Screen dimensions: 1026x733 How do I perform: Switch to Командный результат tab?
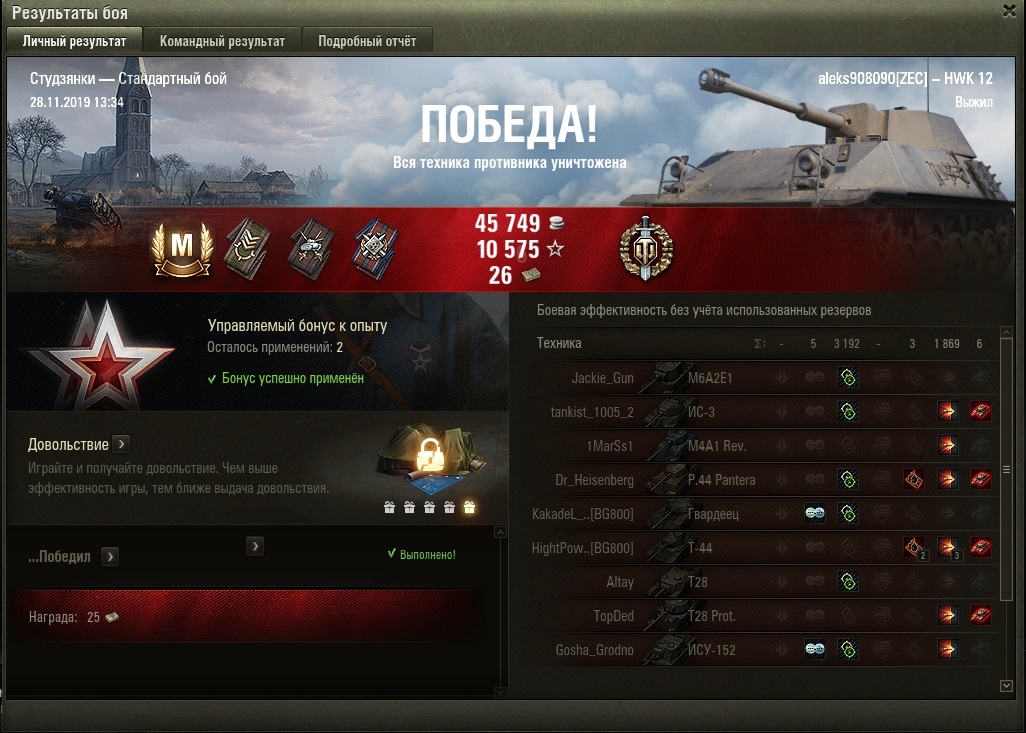coord(222,41)
